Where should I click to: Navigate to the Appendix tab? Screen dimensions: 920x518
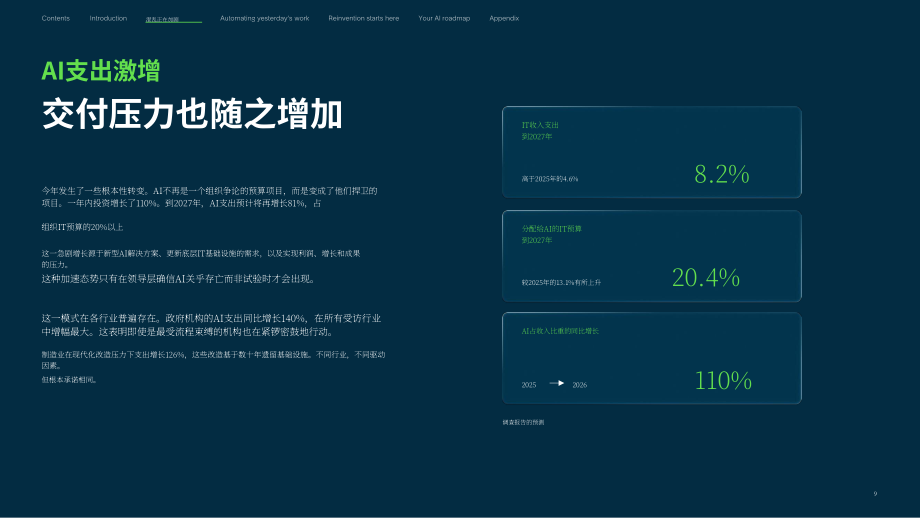(x=504, y=18)
